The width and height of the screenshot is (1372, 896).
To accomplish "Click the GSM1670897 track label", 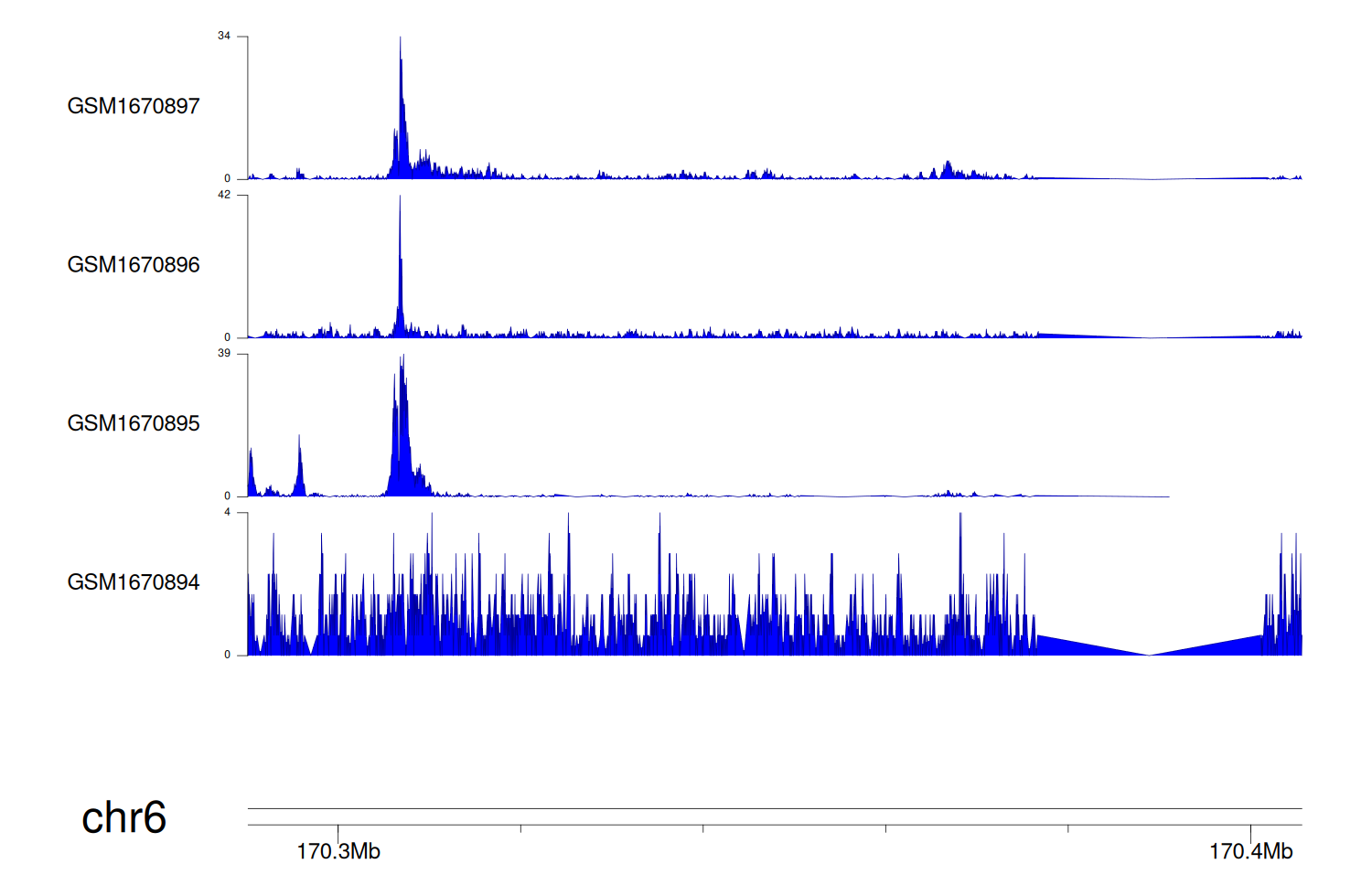I will click(x=134, y=106).
